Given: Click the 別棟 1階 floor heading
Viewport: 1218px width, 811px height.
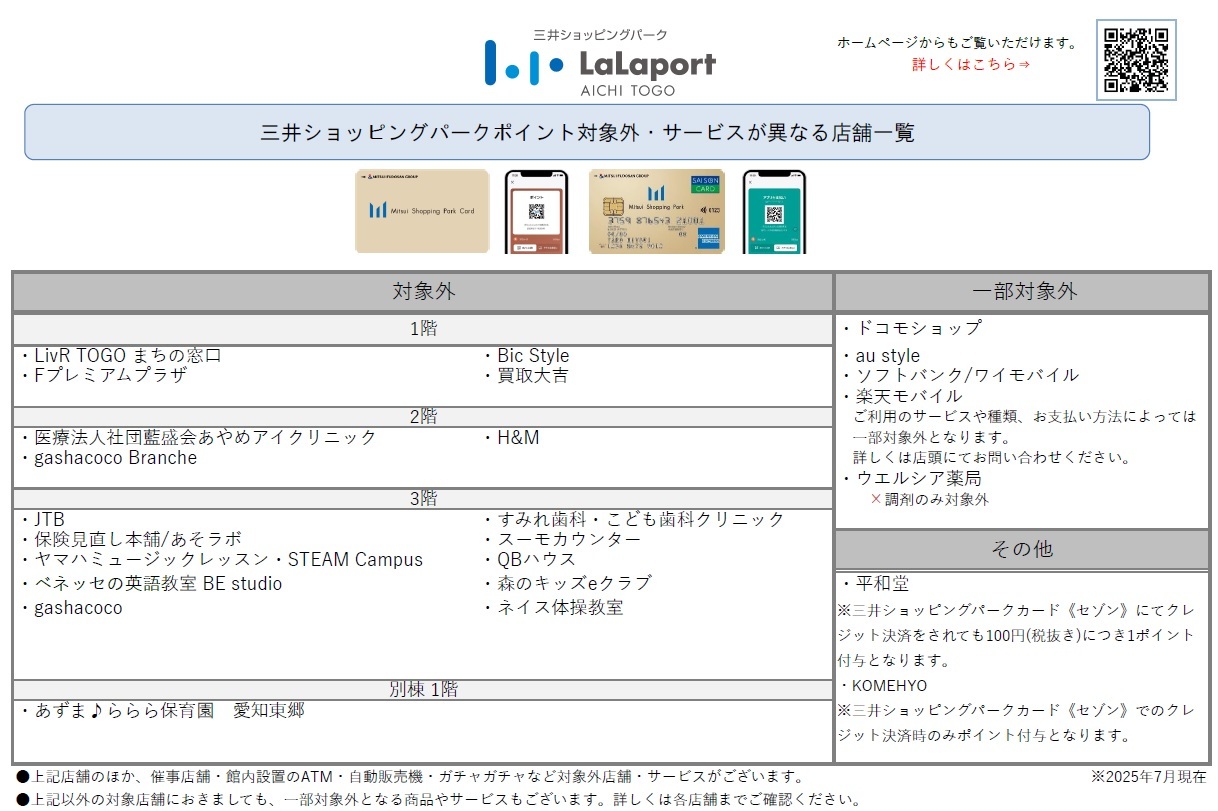Looking at the screenshot, I should click(423, 689).
